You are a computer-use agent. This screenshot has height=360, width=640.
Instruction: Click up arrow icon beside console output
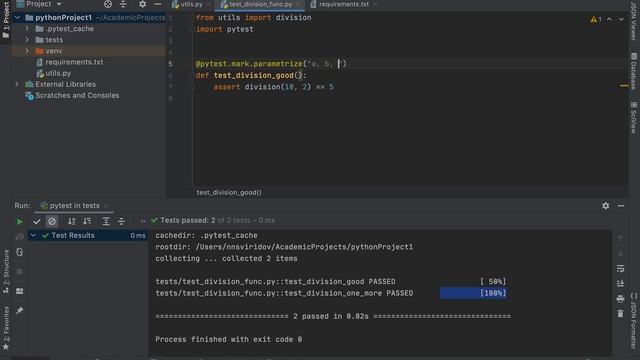tap(620, 238)
